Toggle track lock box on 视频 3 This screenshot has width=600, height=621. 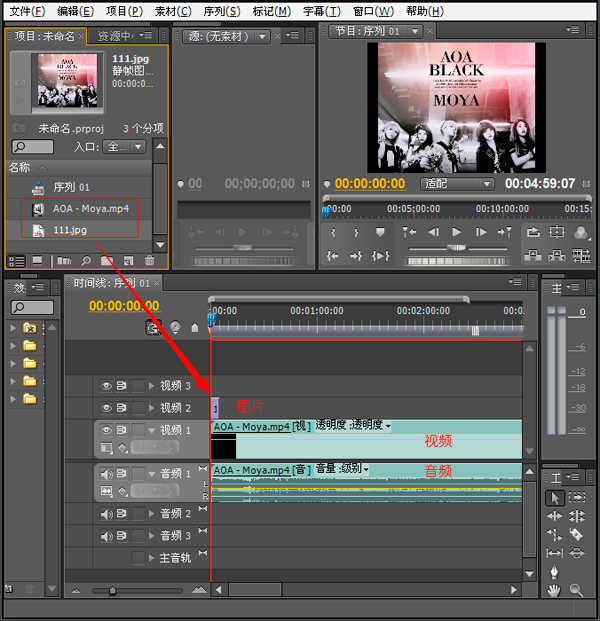(x=138, y=386)
